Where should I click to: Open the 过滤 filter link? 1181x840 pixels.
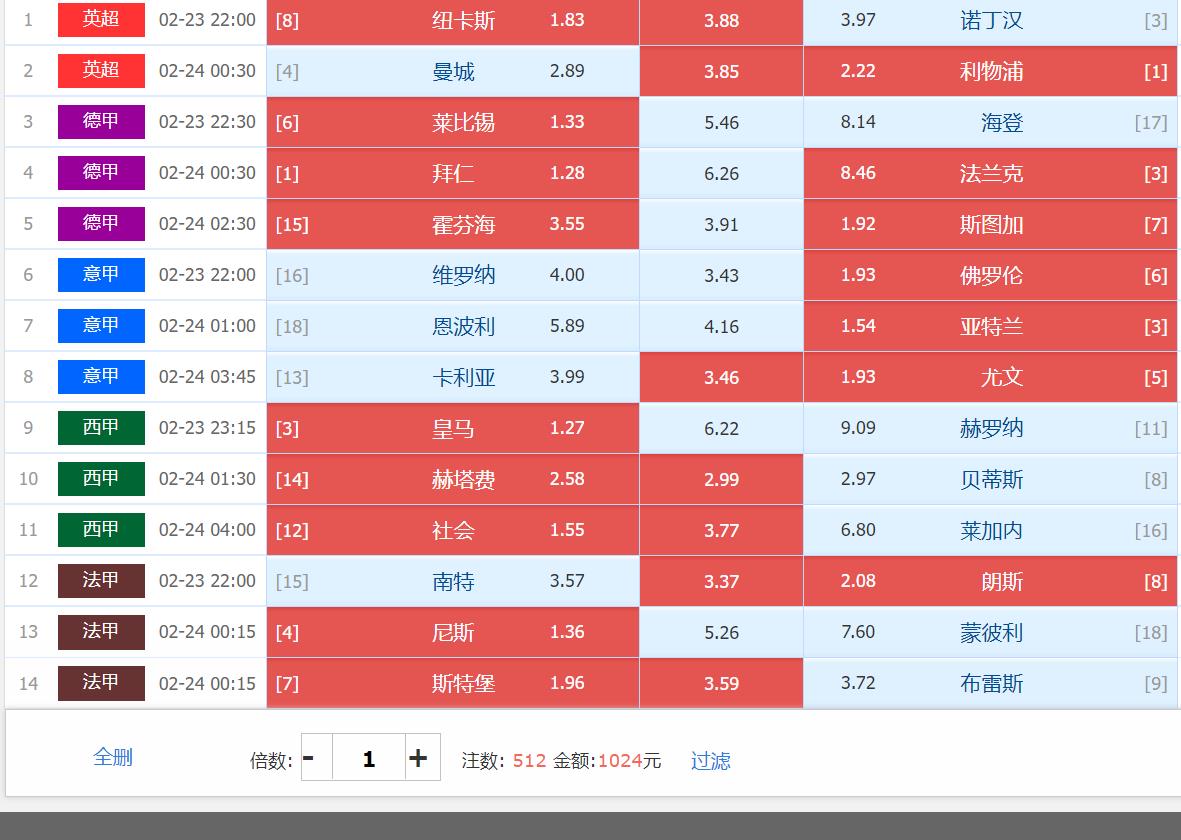pos(711,761)
